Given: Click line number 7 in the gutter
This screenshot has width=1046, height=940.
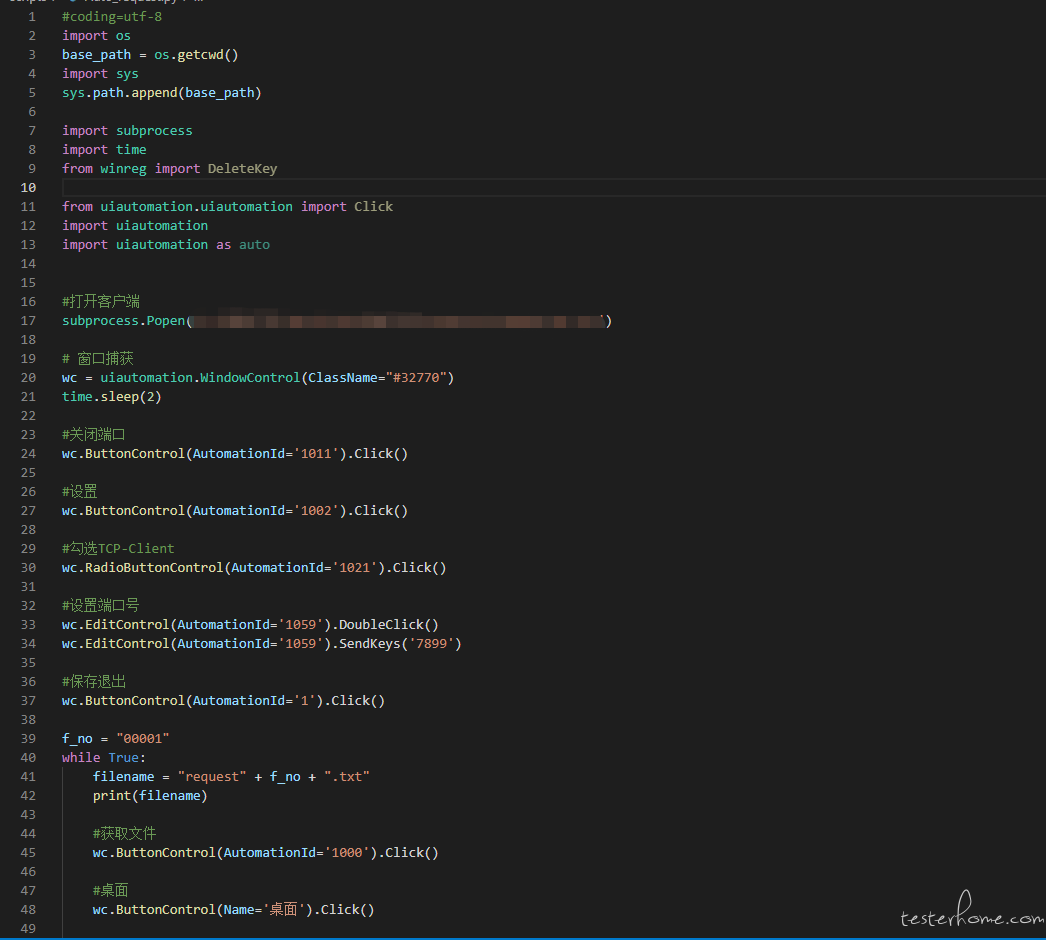Looking at the screenshot, I should pos(32,131).
